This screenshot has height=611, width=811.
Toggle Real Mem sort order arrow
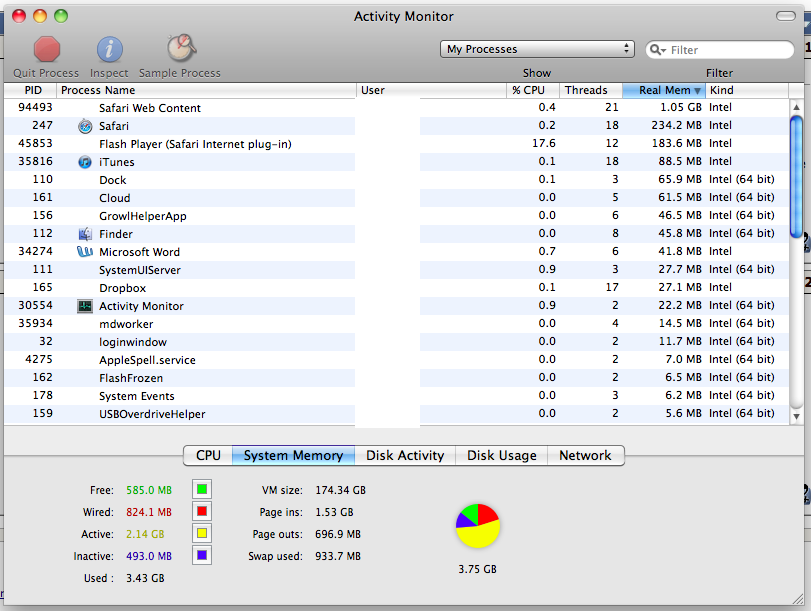coord(697,91)
